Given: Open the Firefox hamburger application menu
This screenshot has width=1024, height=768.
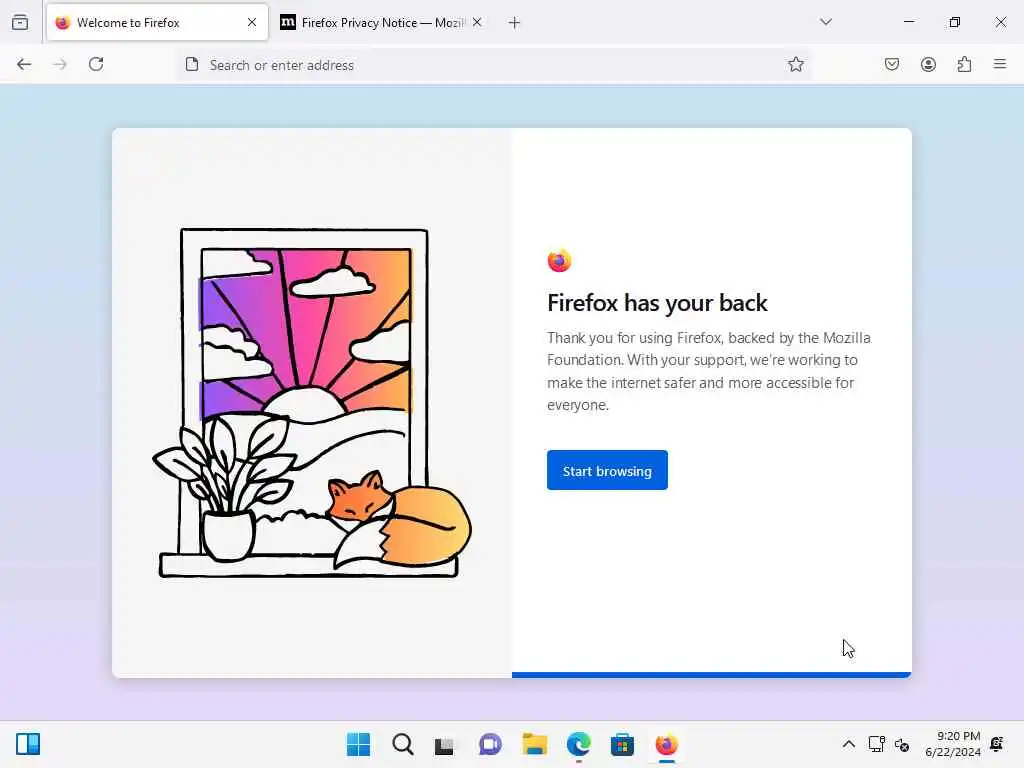Looking at the screenshot, I should pos(1000,64).
